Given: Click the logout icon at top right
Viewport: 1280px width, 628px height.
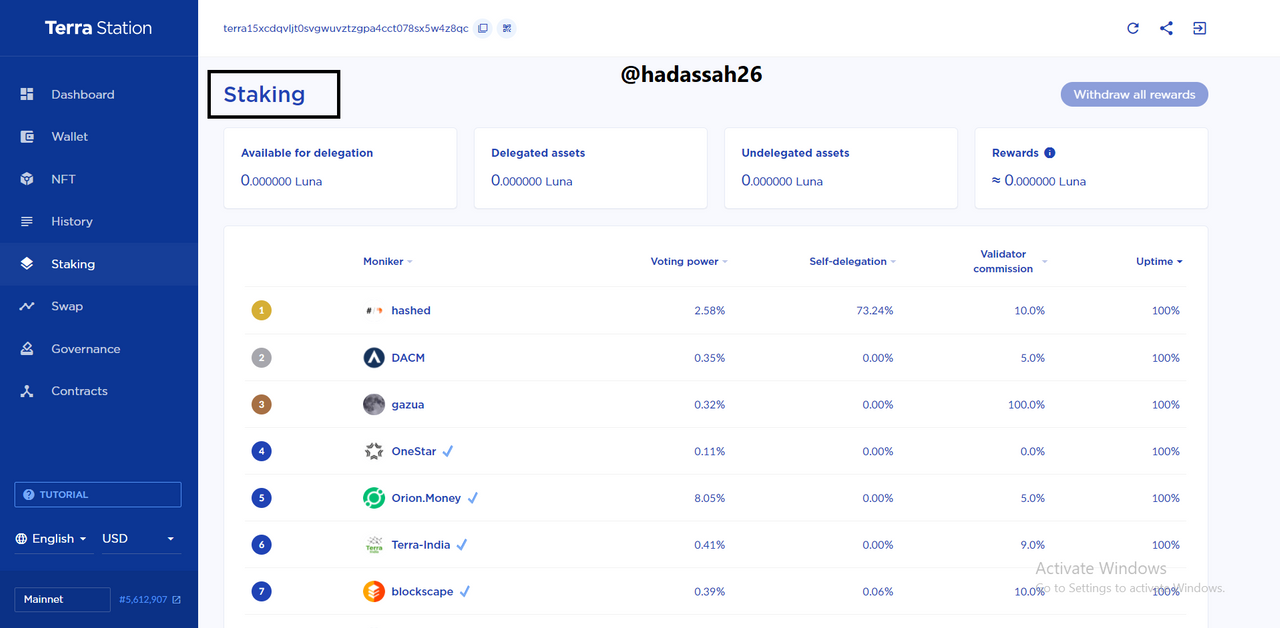Looking at the screenshot, I should click(x=1199, y=28).
